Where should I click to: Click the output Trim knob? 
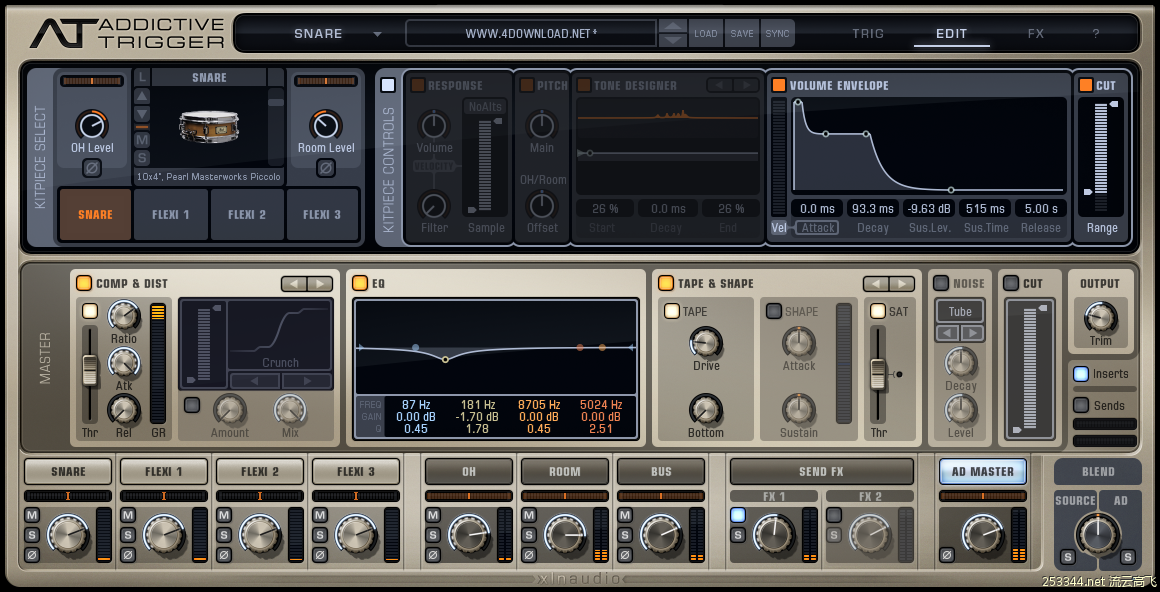pyautogui.click(x=1100, y=317)
